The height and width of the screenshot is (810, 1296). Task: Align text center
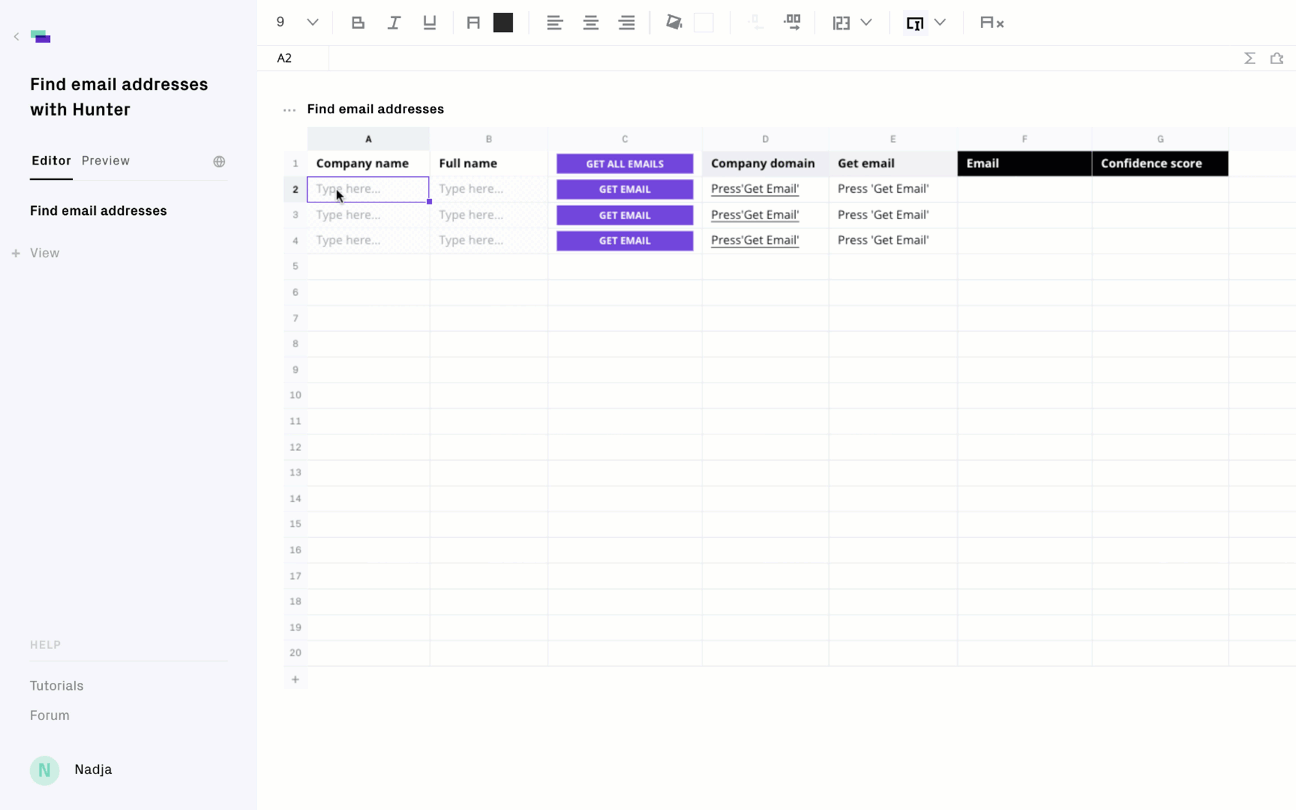[x=591, y=22]
